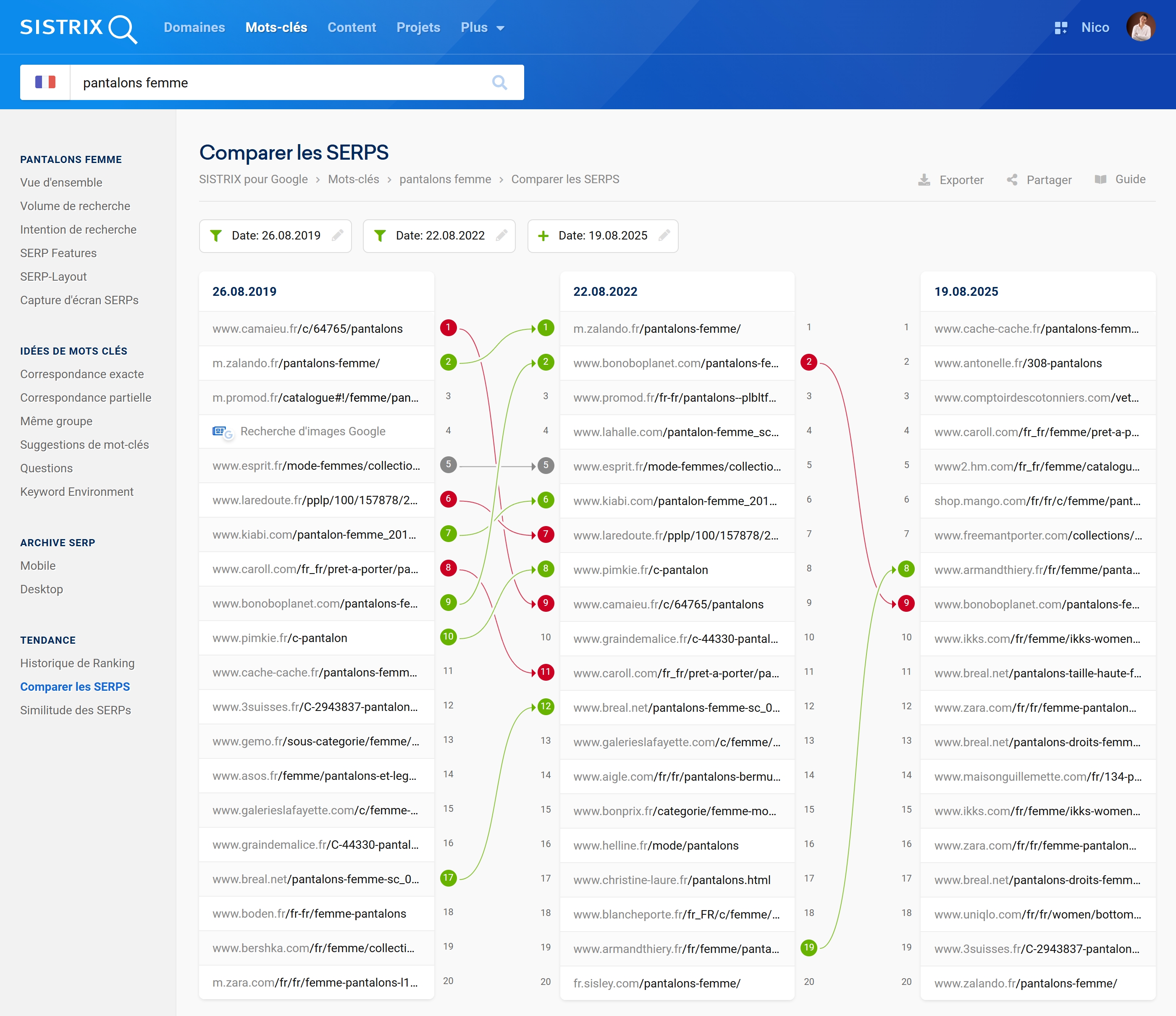Screen dimensions: 1176x1016
Task: Click grey position 5 badge in 2019 column
Action: coord(449,465)
